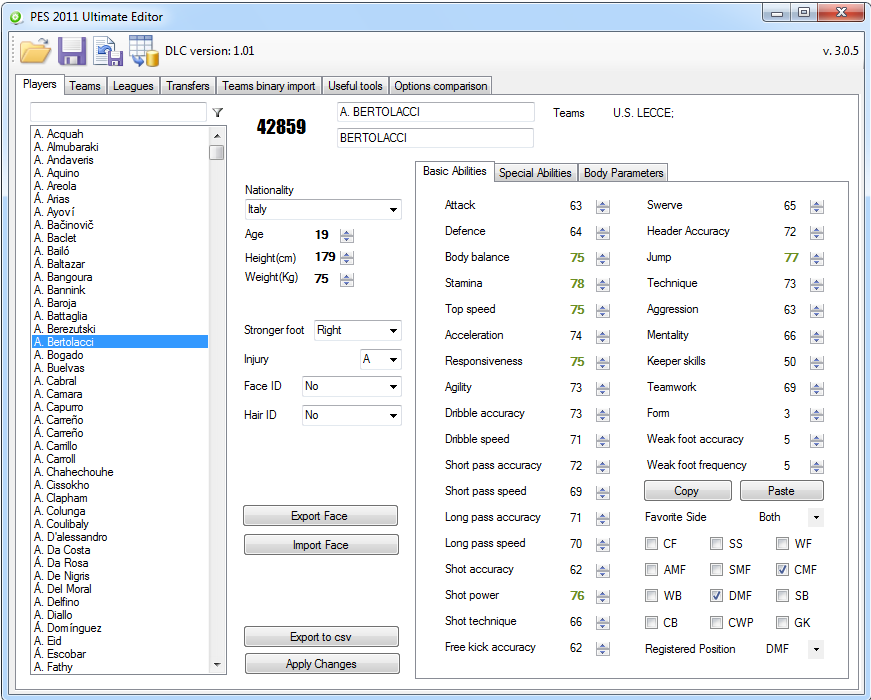Open the Stronger foot dropdown
The width and height of the screenshot is (871, 700).
tap(358, 330)
